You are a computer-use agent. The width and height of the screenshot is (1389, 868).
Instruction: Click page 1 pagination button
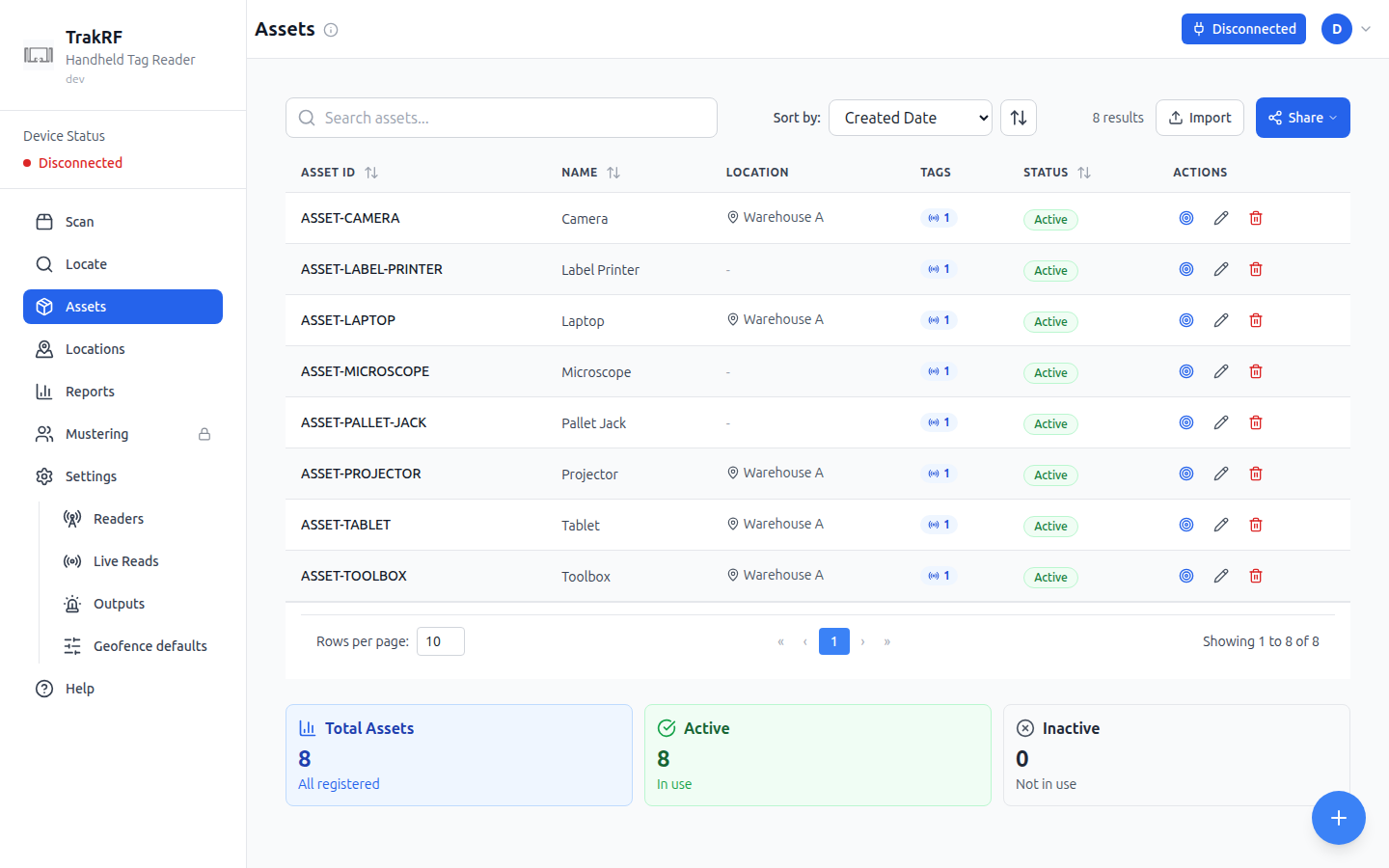point(834,641)
